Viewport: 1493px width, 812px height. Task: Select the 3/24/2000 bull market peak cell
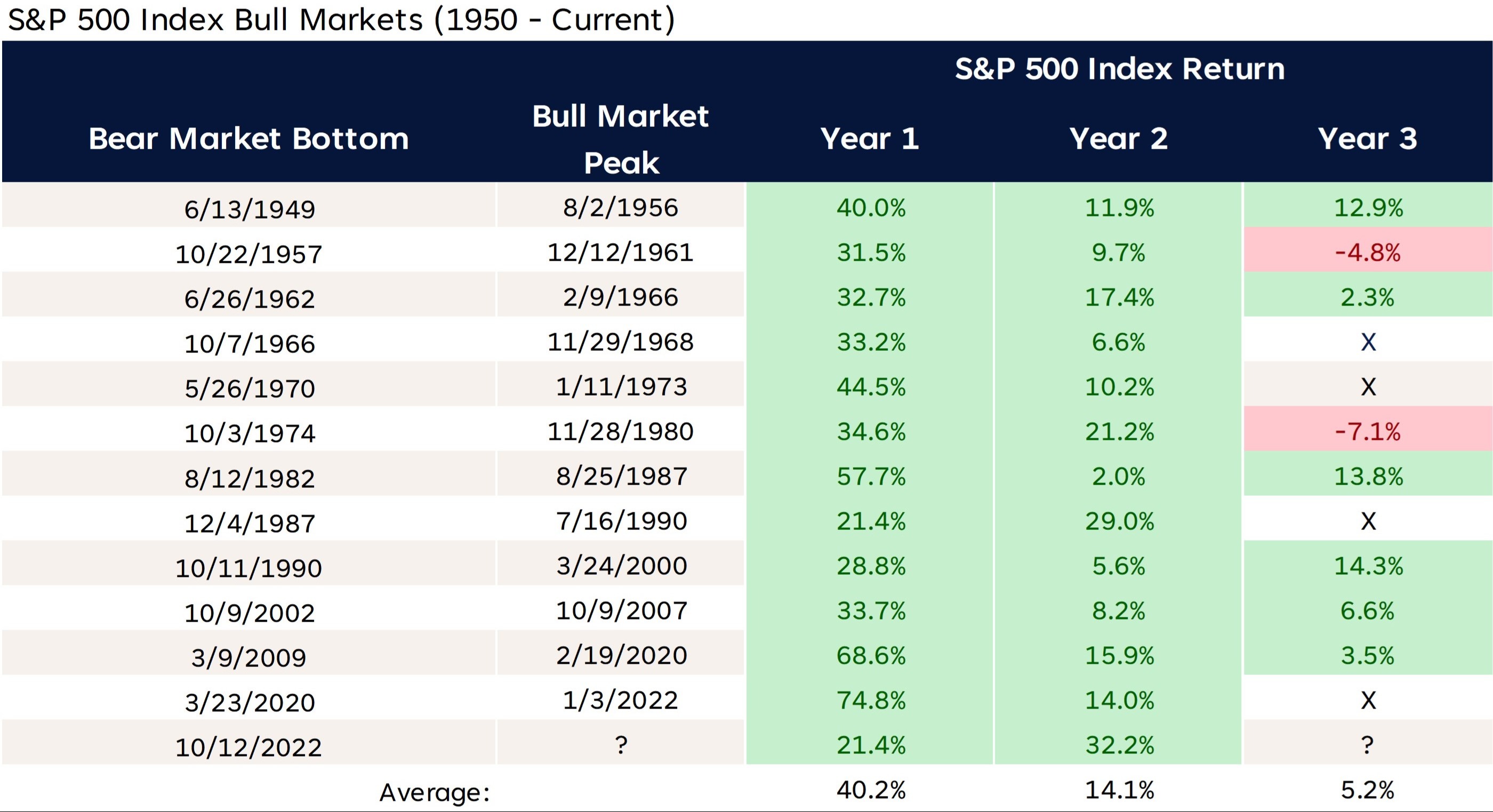621,566
